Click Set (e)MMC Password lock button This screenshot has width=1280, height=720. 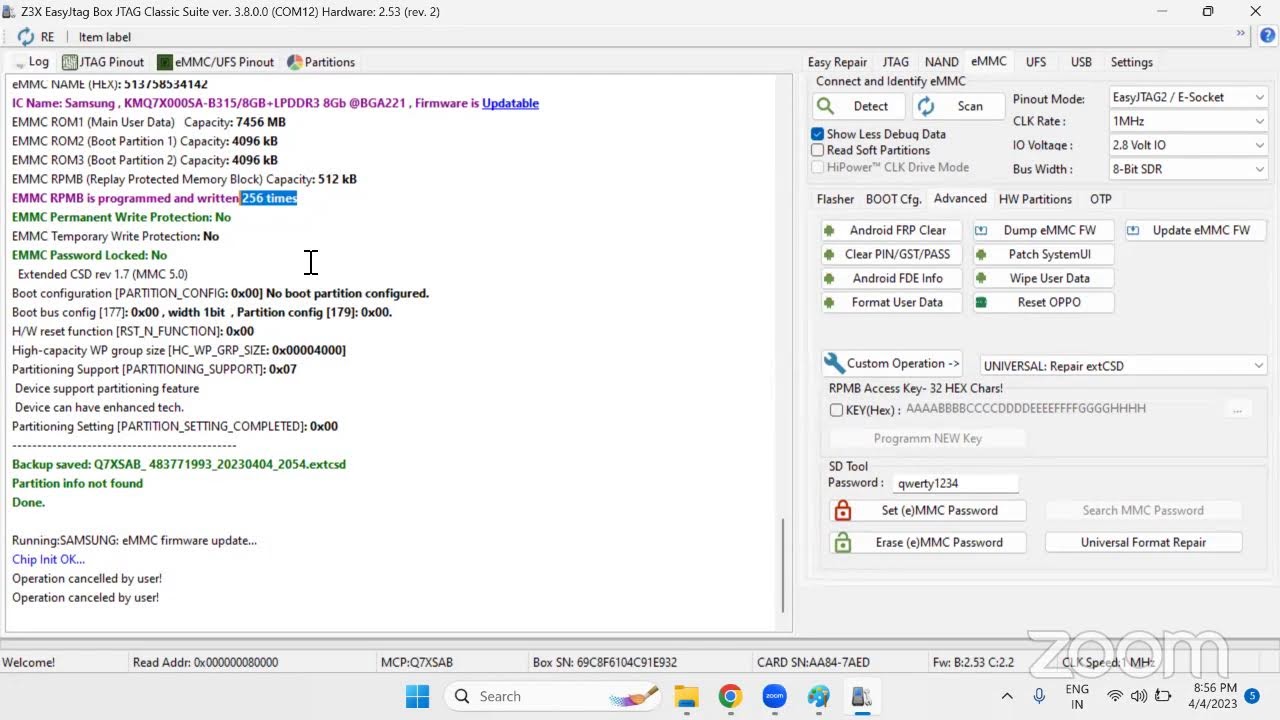click(928, 510)
